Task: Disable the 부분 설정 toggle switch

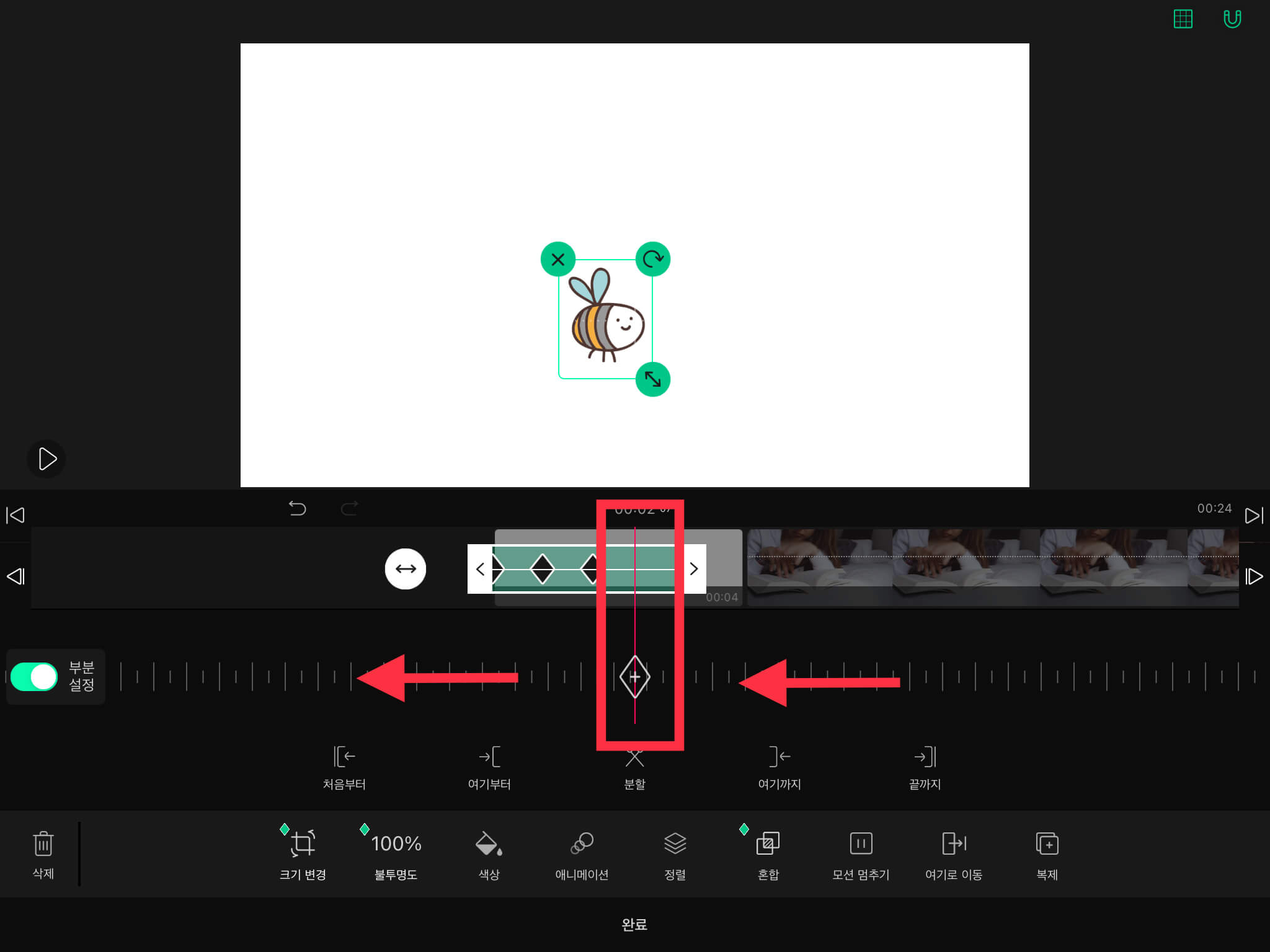Action: [35, 676]
